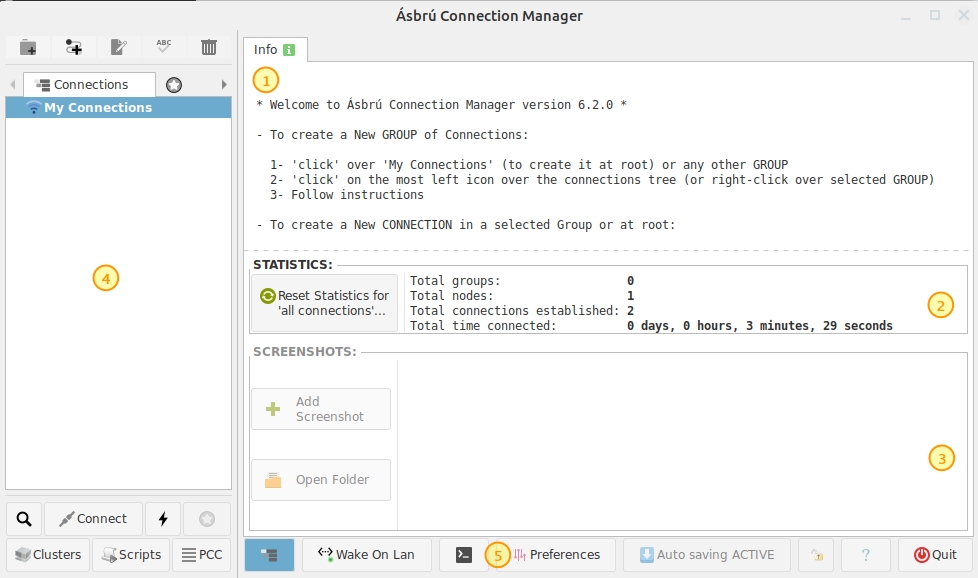Open the Clusters manager
The image size is (978, 578).
tap(48, 555)
